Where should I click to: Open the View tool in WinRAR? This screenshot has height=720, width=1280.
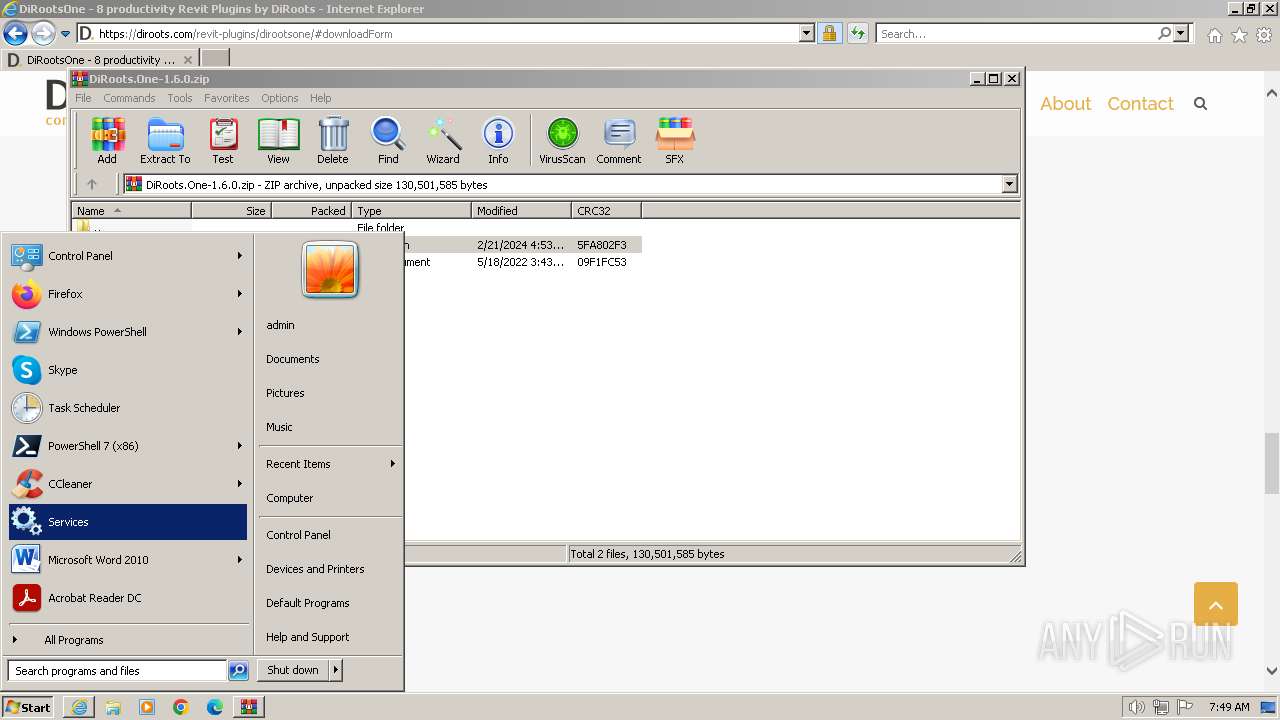(278, 140)
